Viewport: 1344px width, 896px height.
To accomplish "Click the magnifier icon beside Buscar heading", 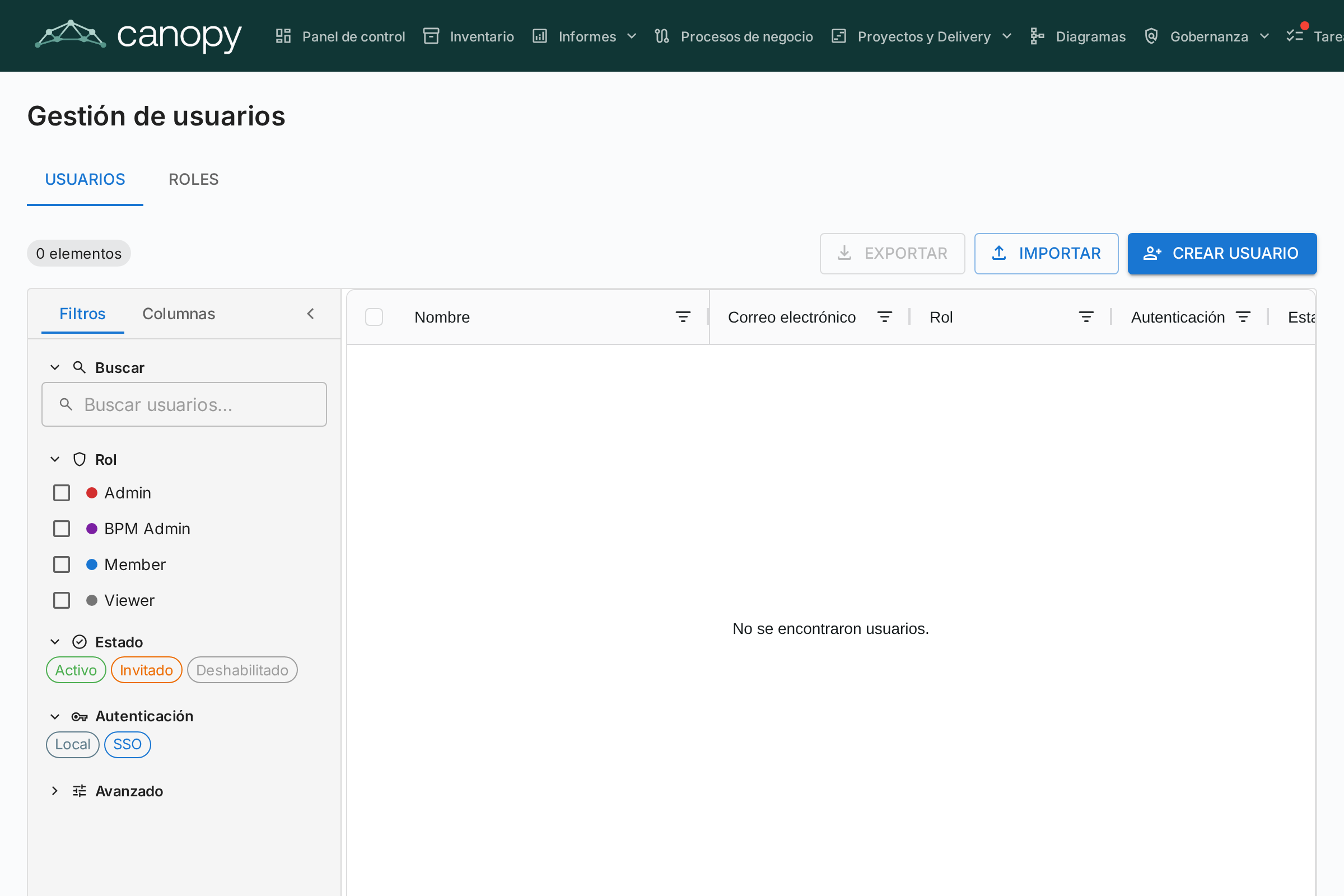I will tap(80, 367).
